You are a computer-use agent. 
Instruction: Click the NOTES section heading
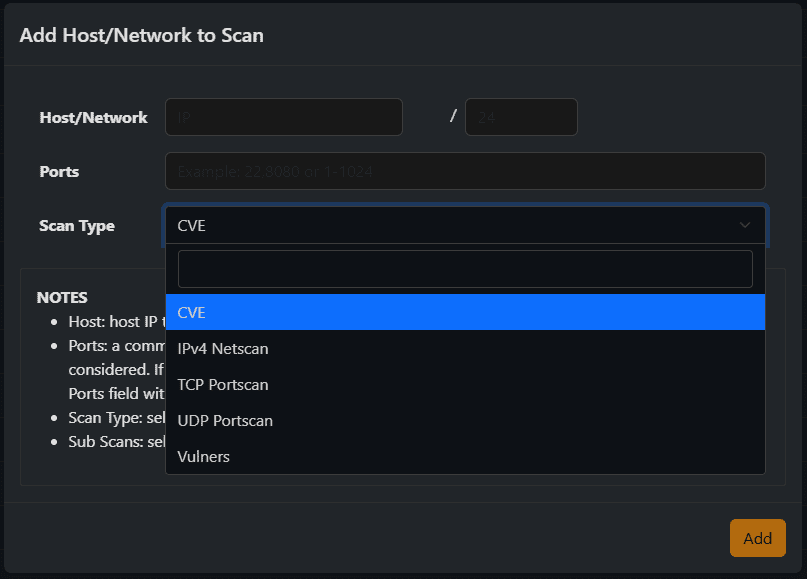62,297
